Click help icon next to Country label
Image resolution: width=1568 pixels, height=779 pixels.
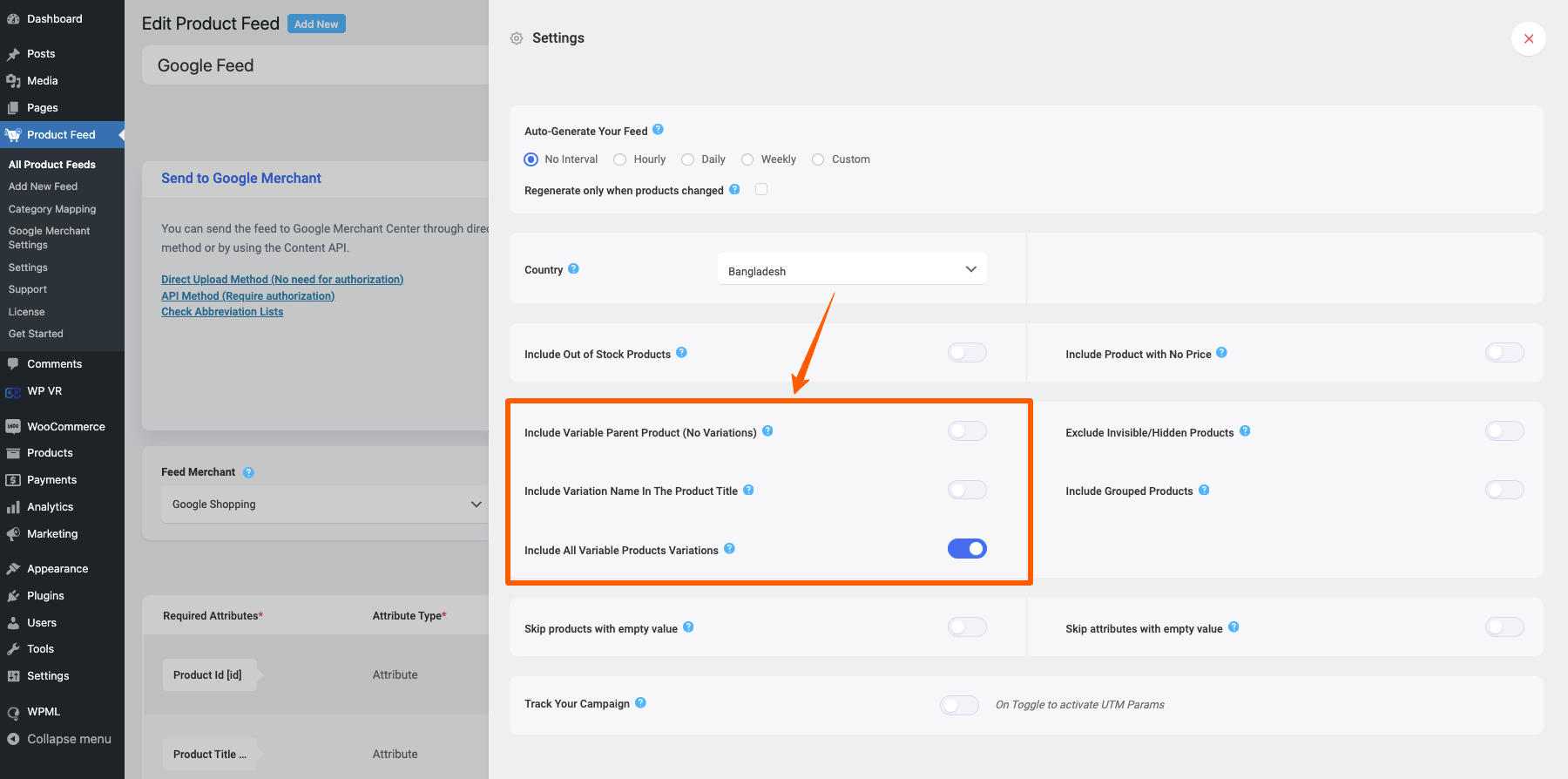coord(573,268)
